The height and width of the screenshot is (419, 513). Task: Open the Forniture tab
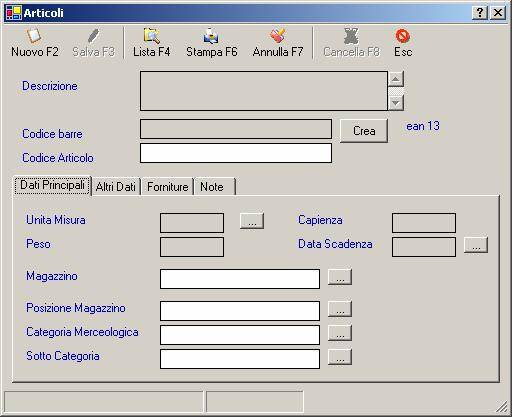[x=167, y=187]
